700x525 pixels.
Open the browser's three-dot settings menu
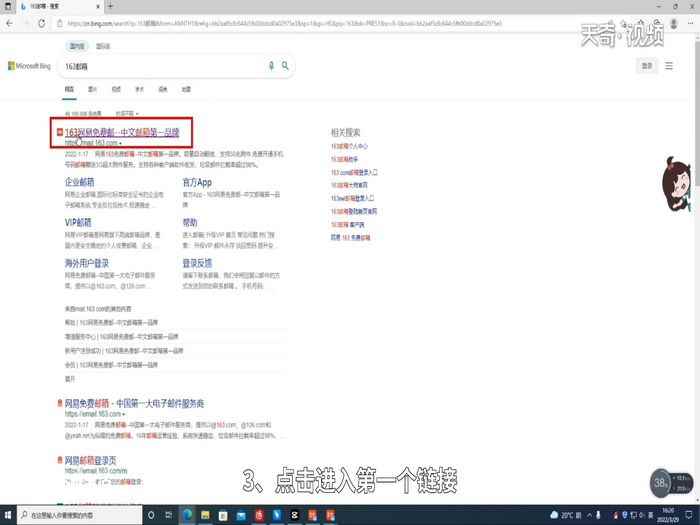tap(690, 23)
